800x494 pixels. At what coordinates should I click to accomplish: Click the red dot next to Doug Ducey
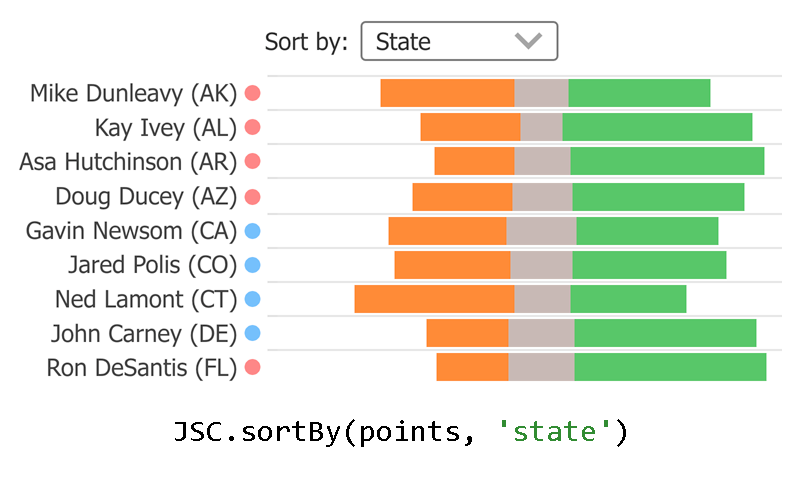253,196
